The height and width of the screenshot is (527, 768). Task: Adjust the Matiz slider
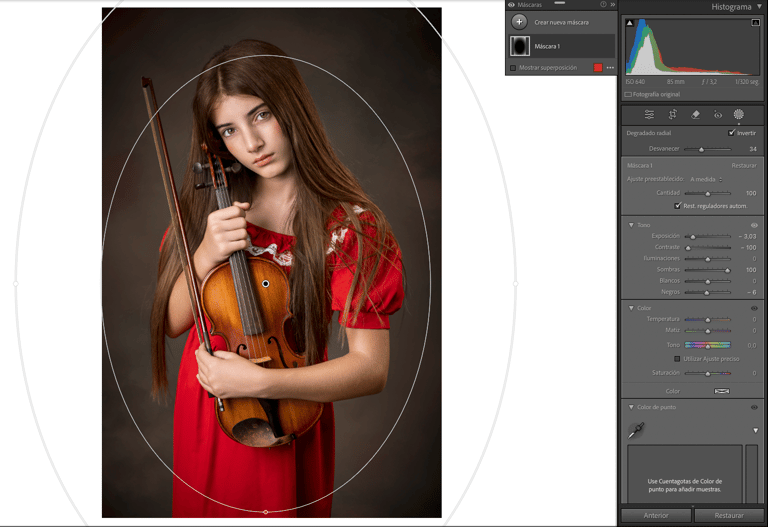(x=707, y=331)
